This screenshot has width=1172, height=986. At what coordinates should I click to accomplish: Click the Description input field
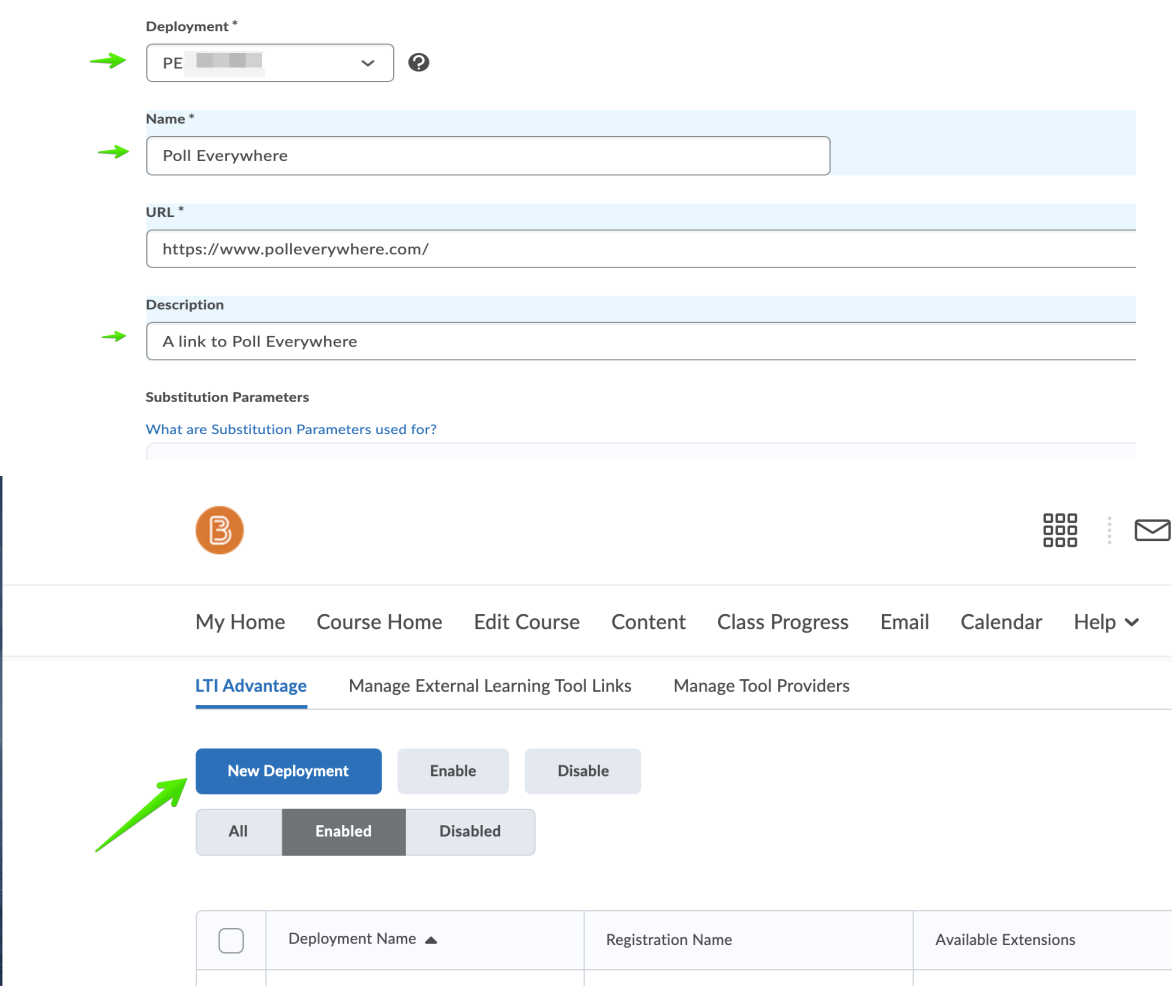[641, 342]
